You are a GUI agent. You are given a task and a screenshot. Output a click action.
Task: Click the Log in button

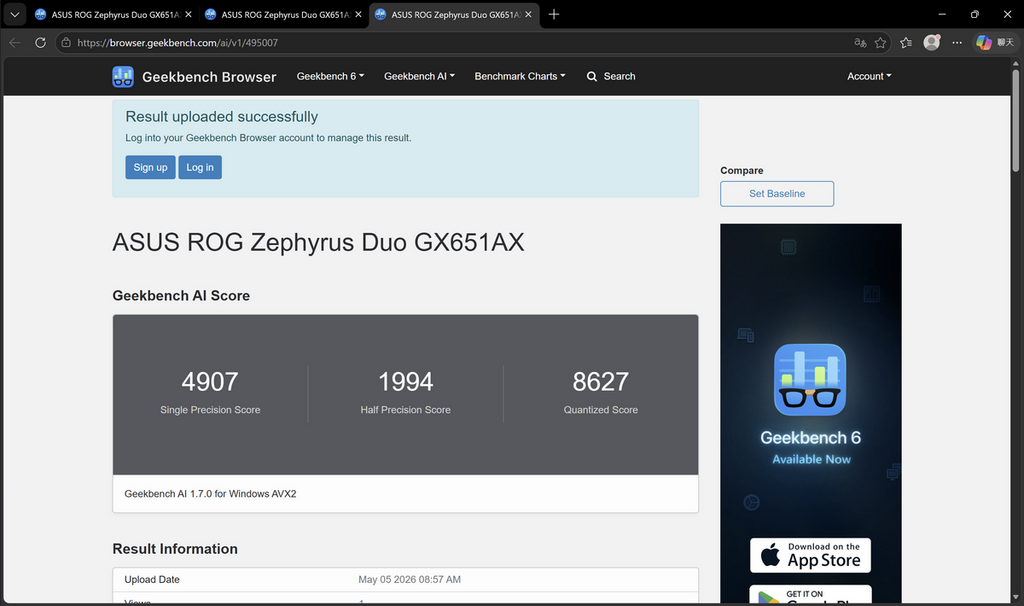pos(200,167)
